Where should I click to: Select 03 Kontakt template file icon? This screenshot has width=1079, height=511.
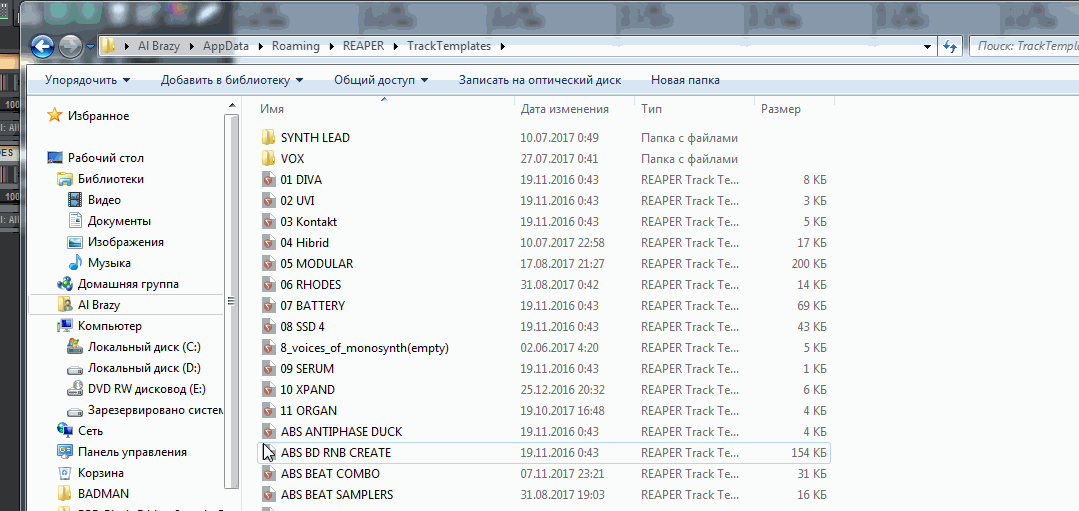268,221
